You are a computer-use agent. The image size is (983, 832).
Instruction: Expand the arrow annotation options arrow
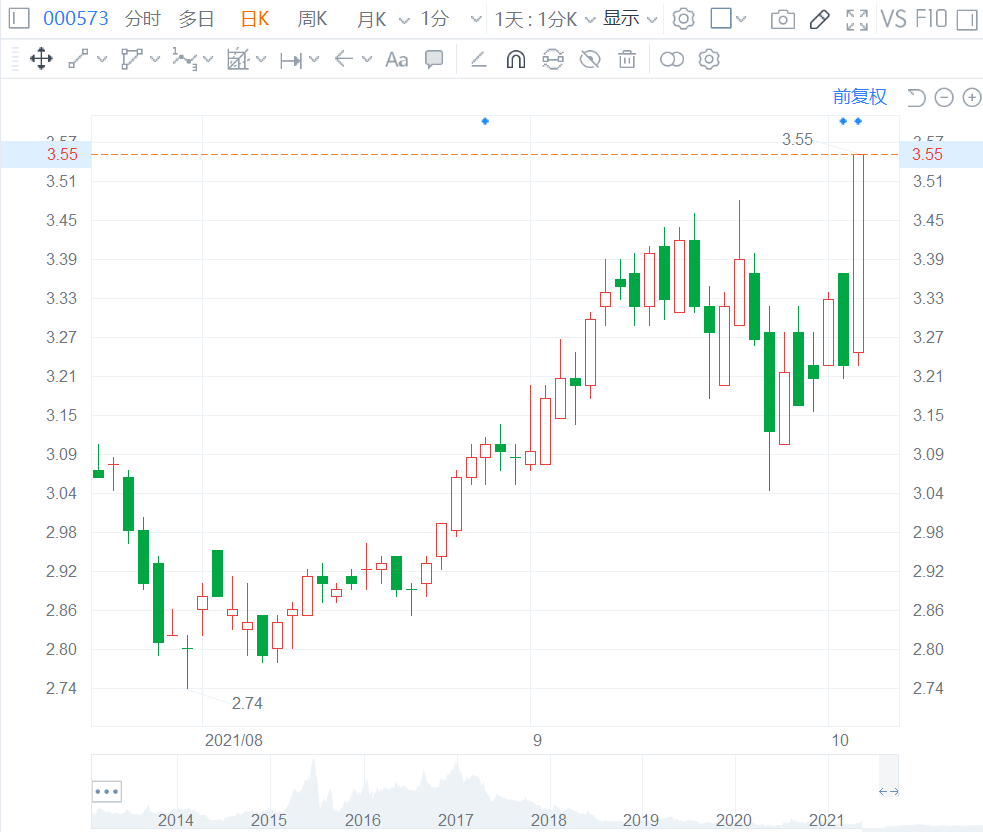point(367,59)
